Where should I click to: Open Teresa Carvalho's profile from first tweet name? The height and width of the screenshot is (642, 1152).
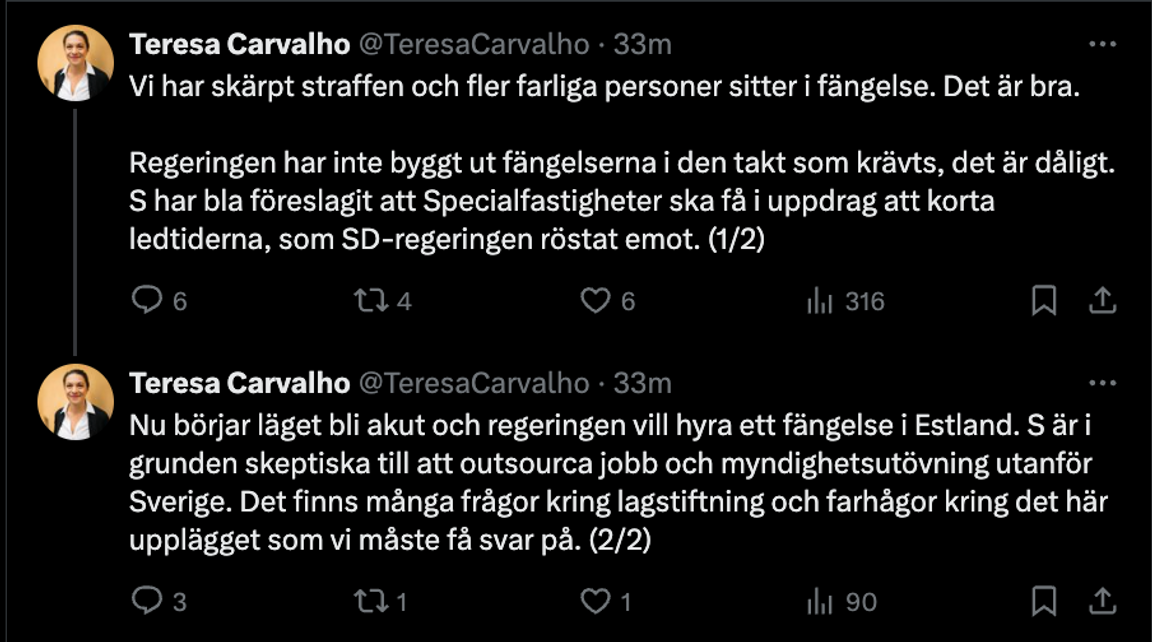(x=240, y=45)
